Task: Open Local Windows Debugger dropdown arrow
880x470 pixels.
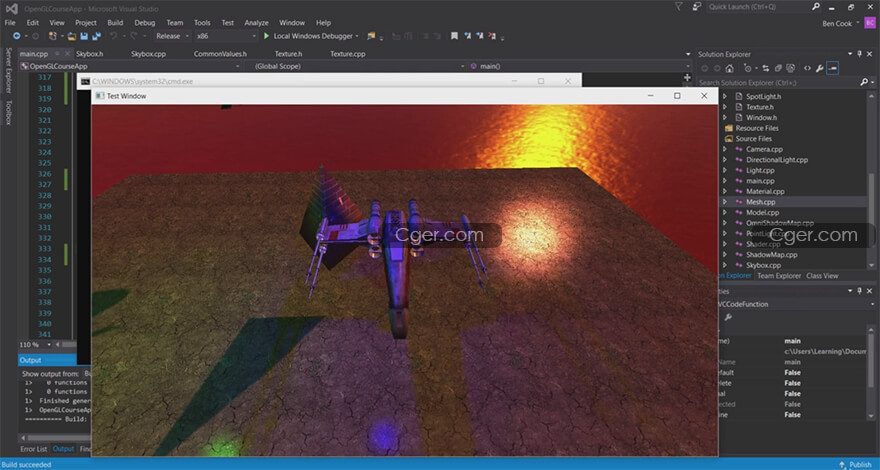Action: 357,36
